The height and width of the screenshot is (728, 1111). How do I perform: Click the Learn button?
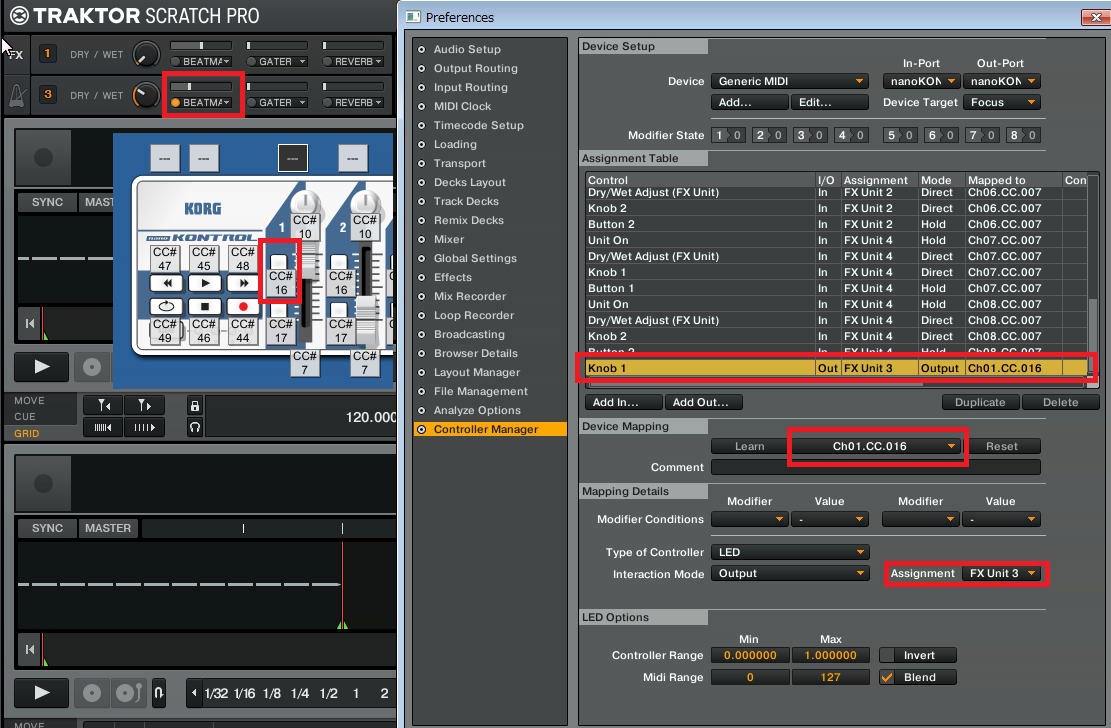[750, 447]
